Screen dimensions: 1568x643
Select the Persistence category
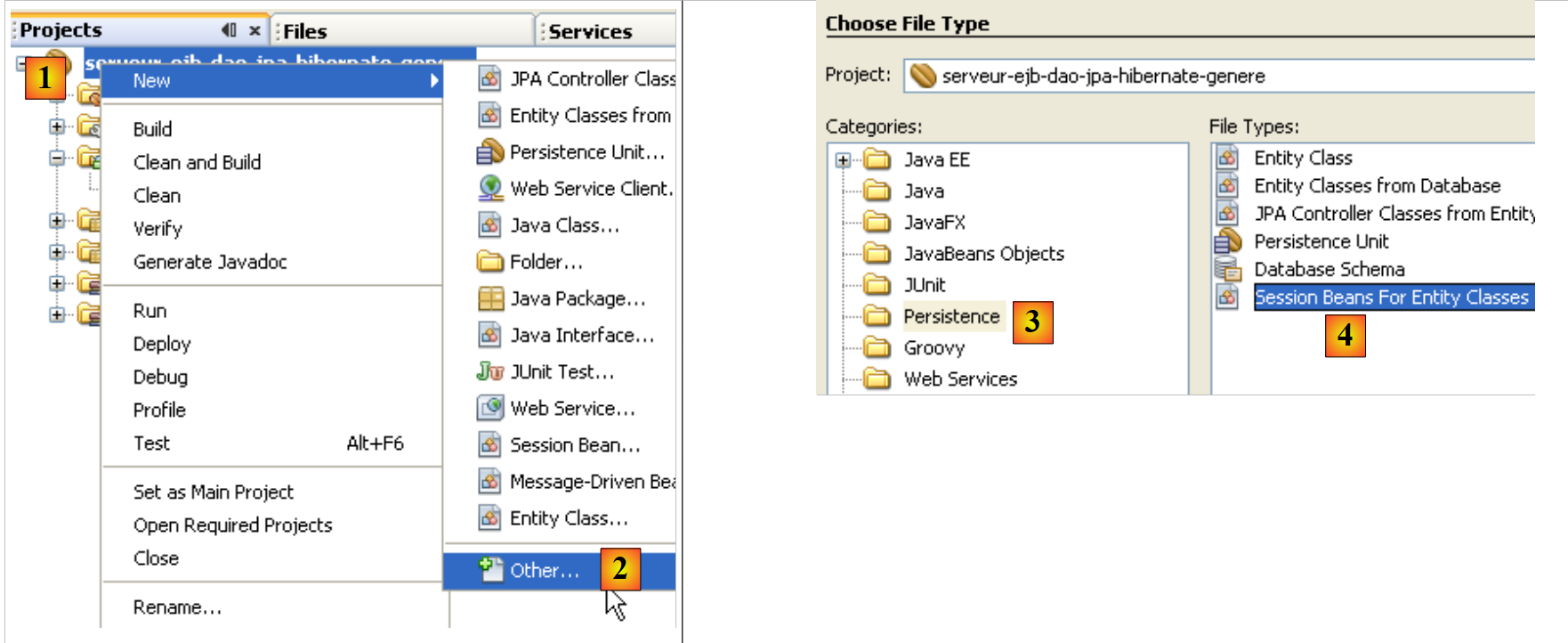pos(951,316)
